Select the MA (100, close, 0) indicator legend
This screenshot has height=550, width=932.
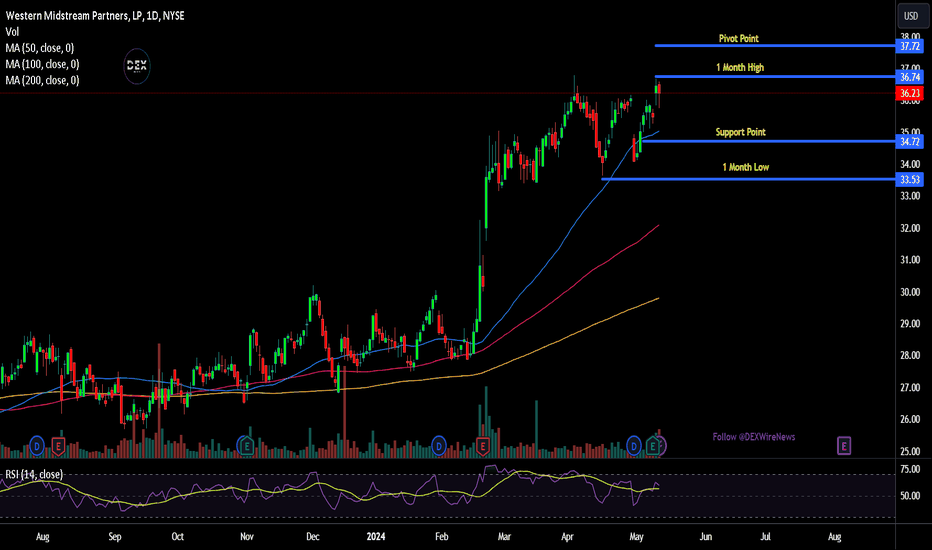tap(42, 64)
